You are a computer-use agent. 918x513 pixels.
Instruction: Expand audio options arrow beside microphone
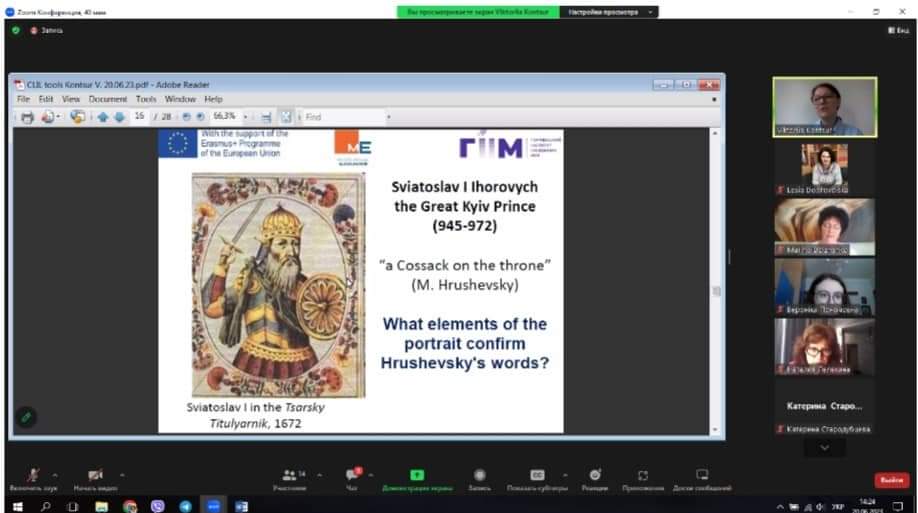point(55,475)
